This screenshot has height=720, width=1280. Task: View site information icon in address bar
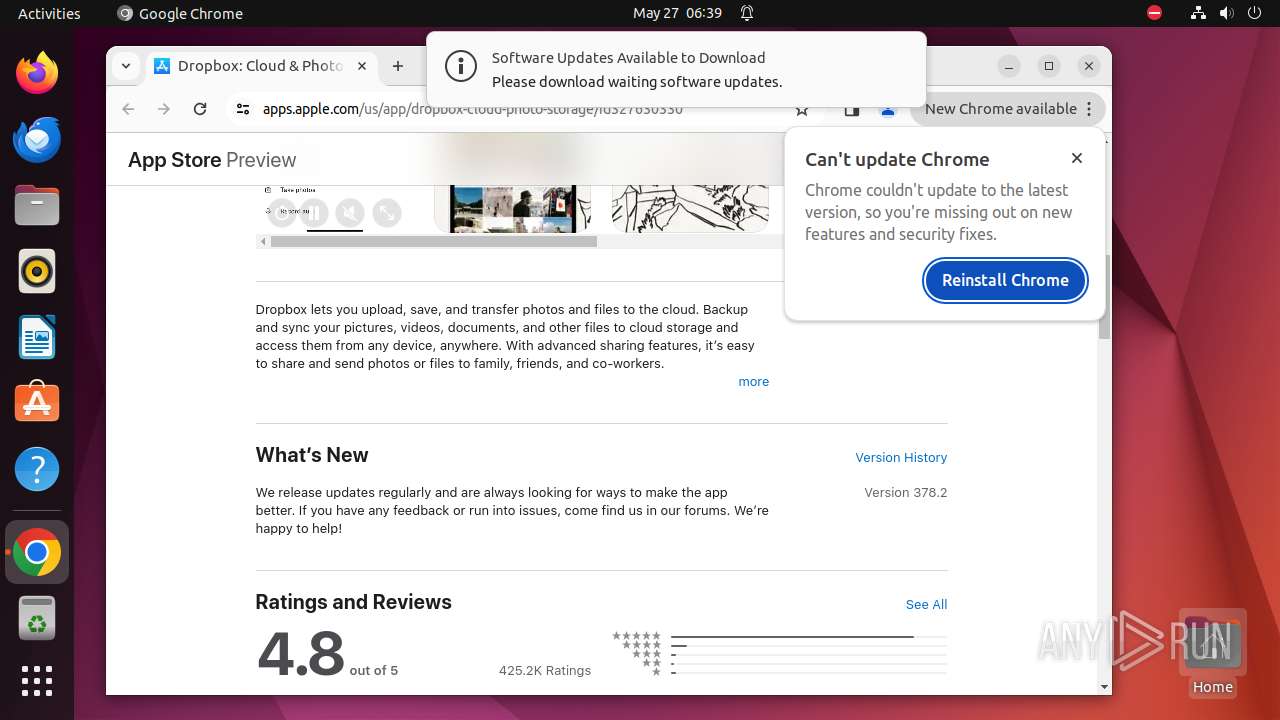tap(242, 109)
